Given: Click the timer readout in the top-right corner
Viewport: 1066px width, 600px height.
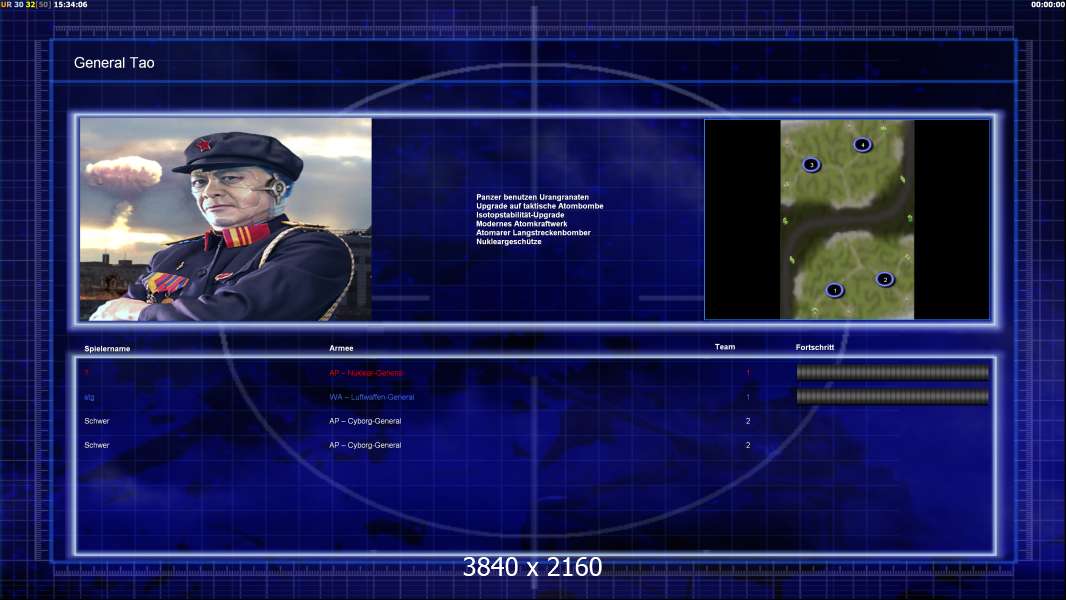Looking at the screenshot, I should [1048, 4].
